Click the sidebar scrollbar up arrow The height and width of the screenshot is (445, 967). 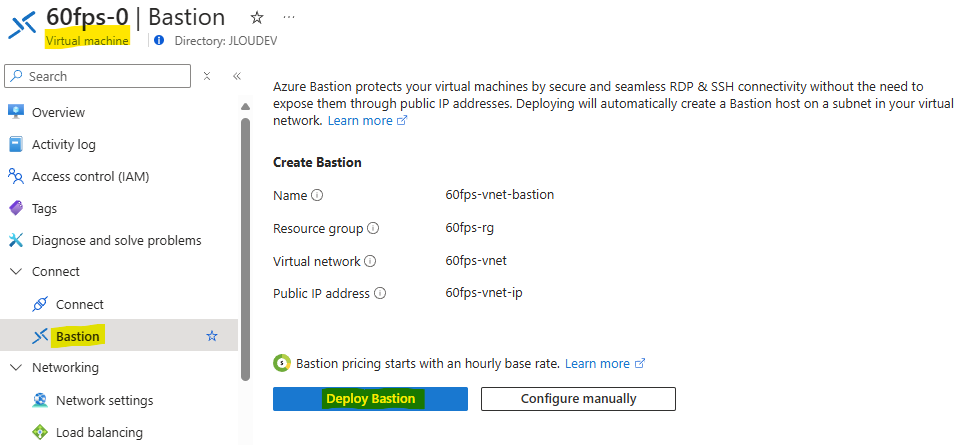click(245, 107)
